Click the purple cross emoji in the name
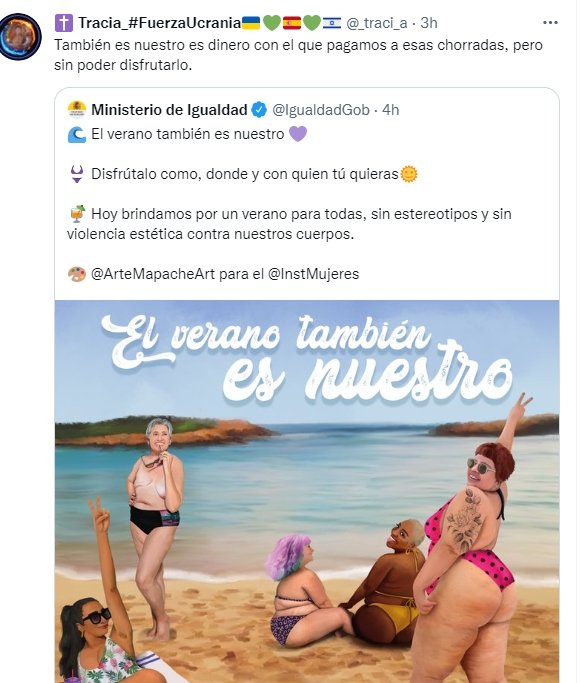This screenshot has height=683, width=581. coord(64,23)
